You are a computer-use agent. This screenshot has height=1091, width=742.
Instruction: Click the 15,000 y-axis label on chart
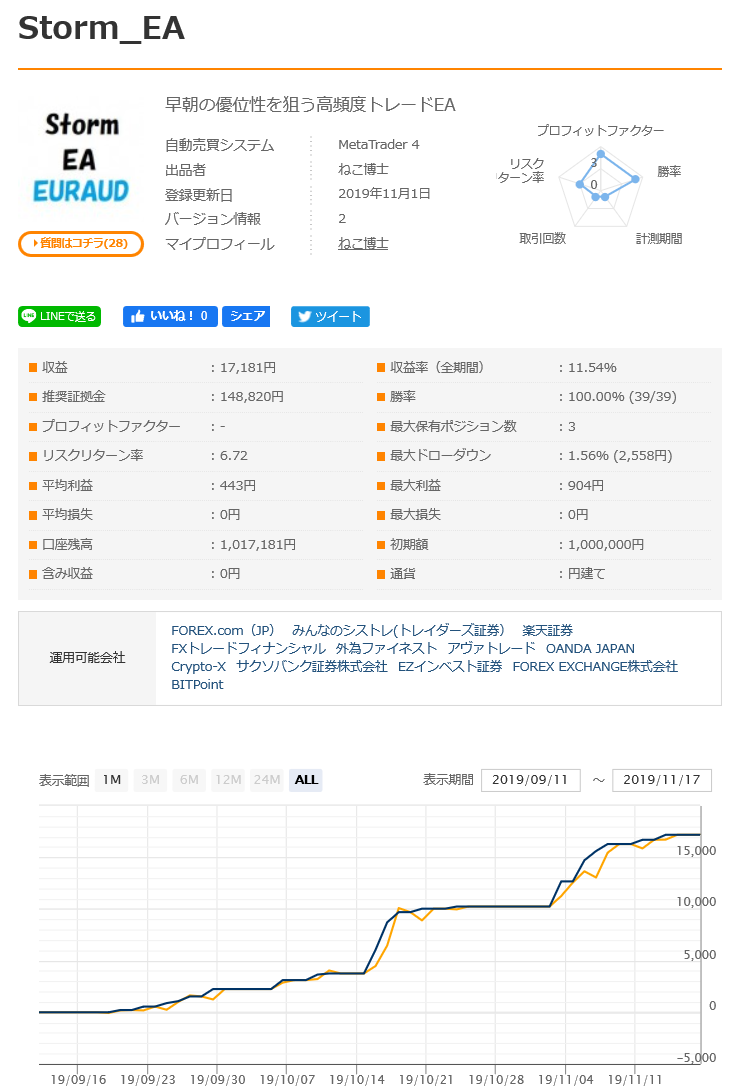click(x=696, y=851)
